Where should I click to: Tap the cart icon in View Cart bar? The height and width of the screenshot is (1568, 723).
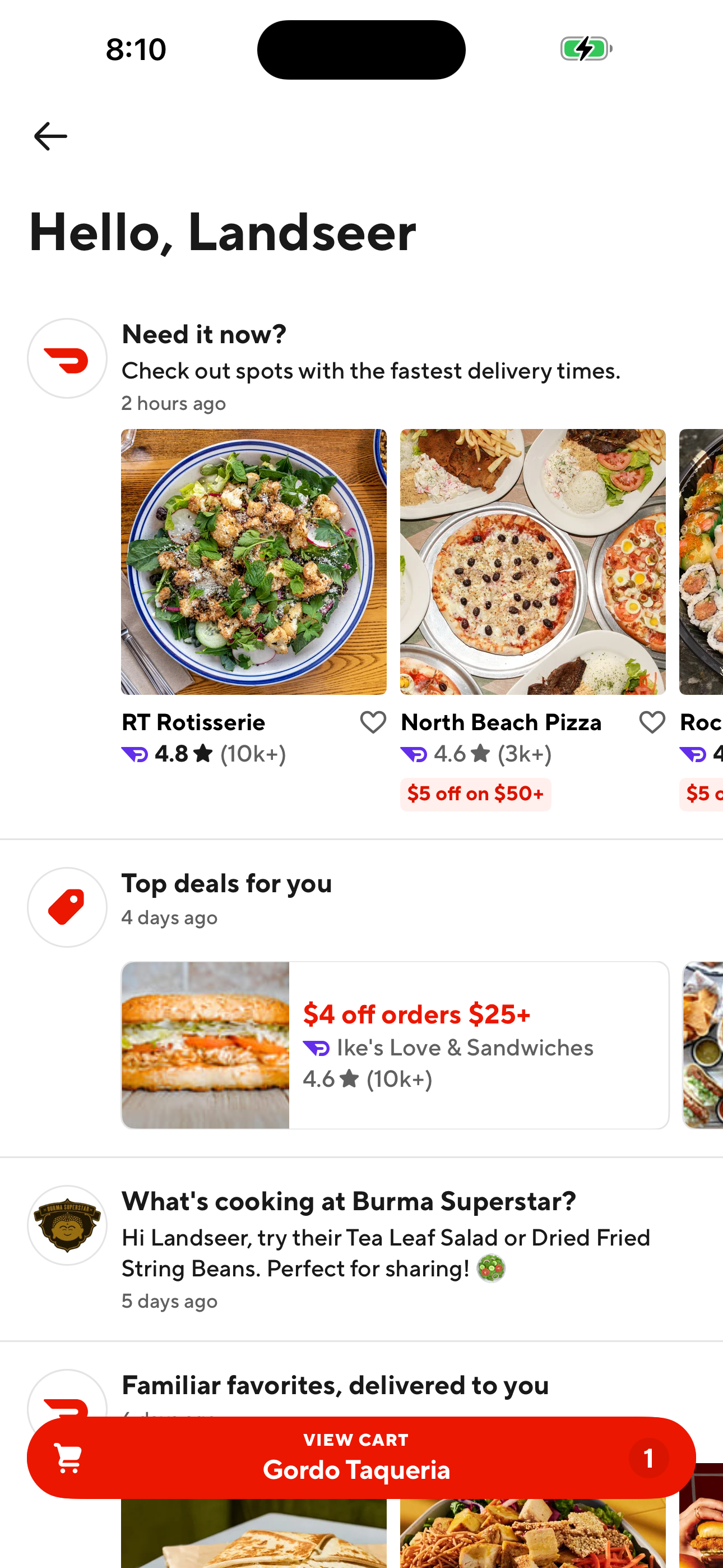(x=68, y=1458)
